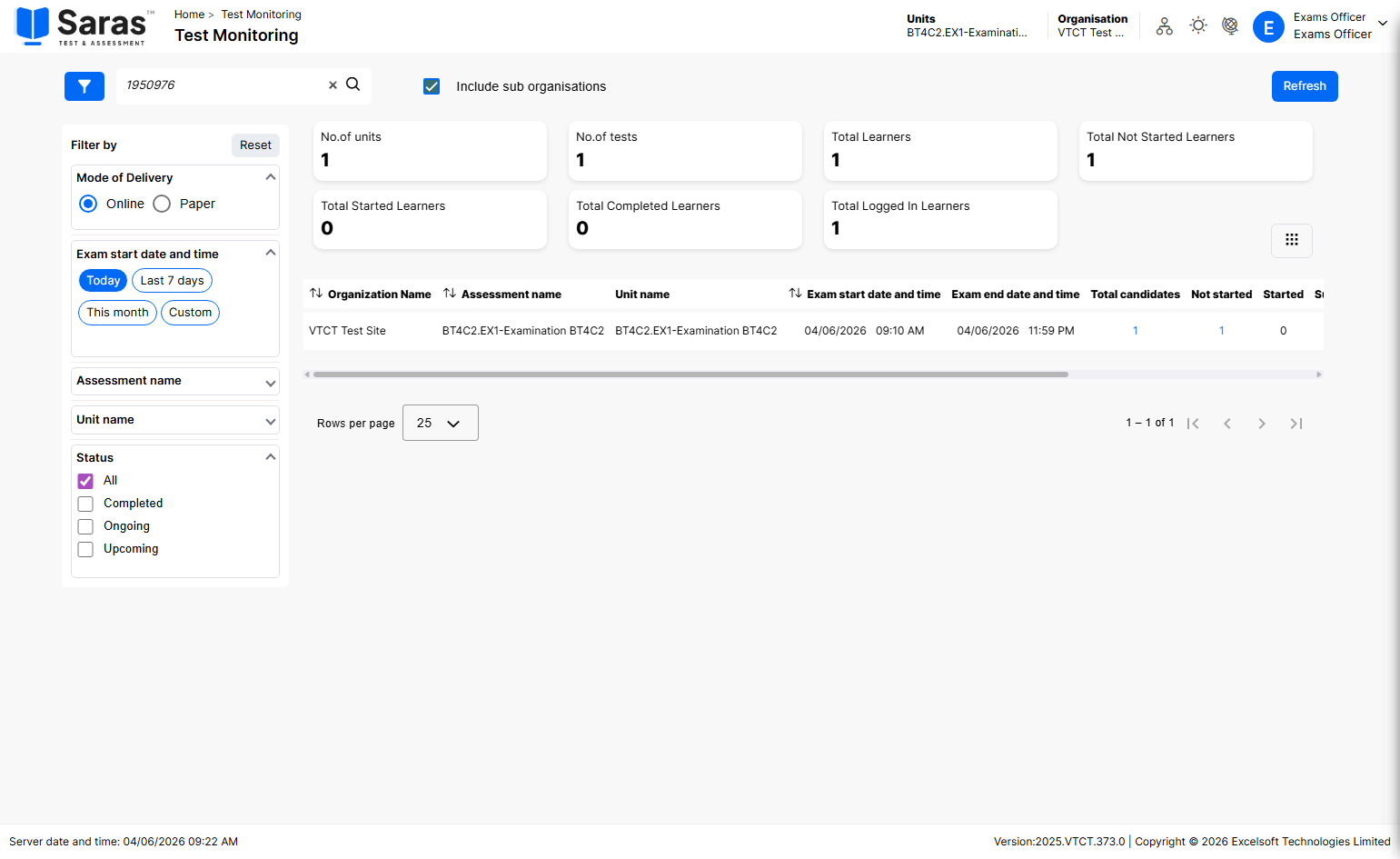Click the horizontal table scrollbar
Image resolution: width=1400 pixels, height=859 pixels.
[690, 375]
